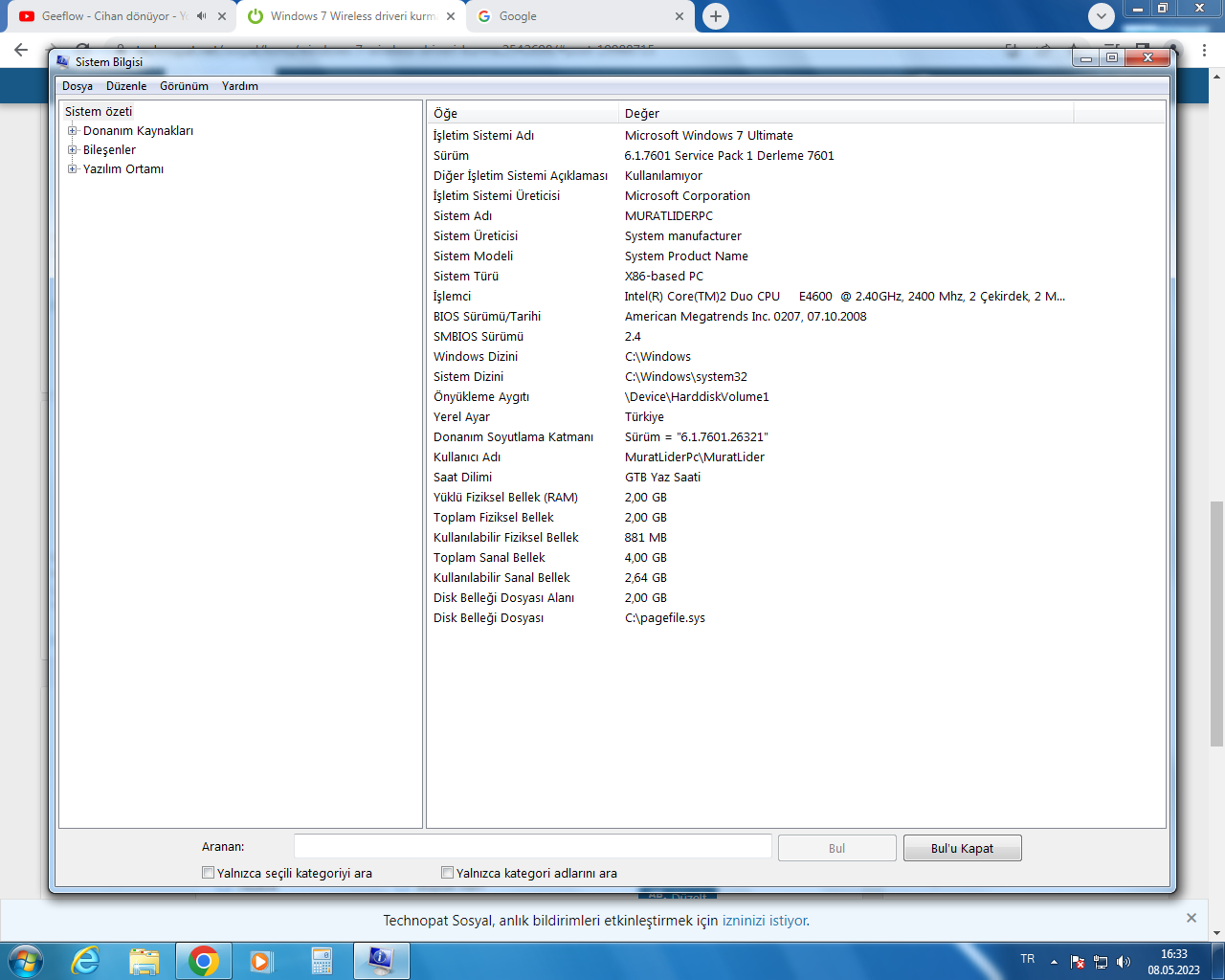
Task: Select the 'İşlemci' row
Action: tap(796, 297)
